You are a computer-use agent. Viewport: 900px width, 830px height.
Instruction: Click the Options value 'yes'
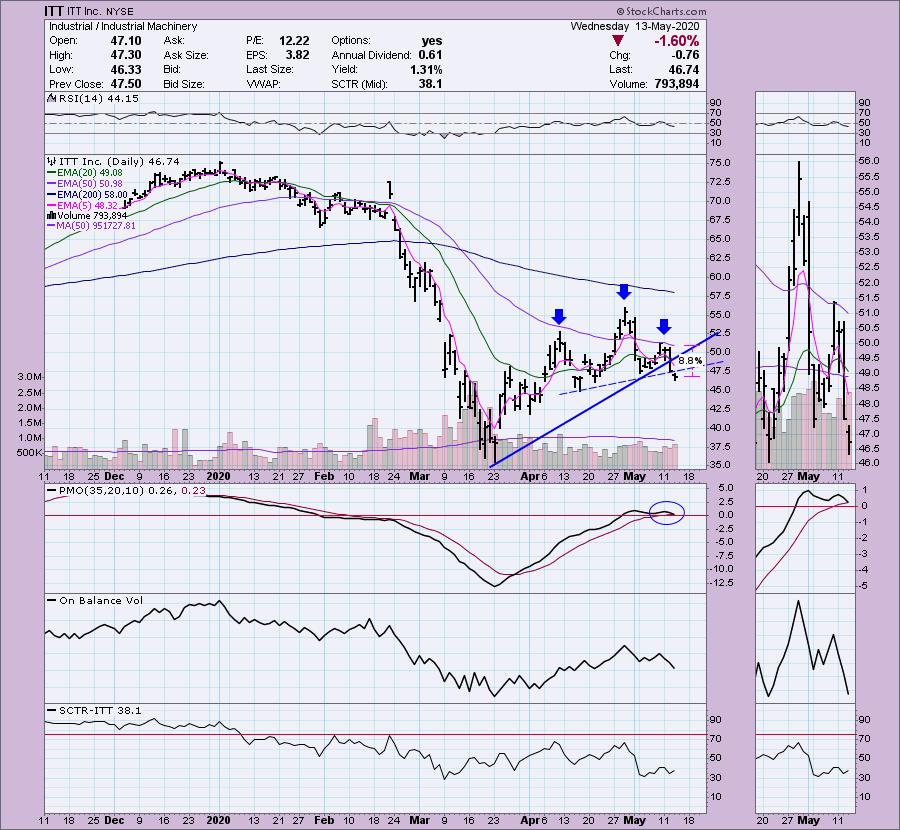pos(432,41)
